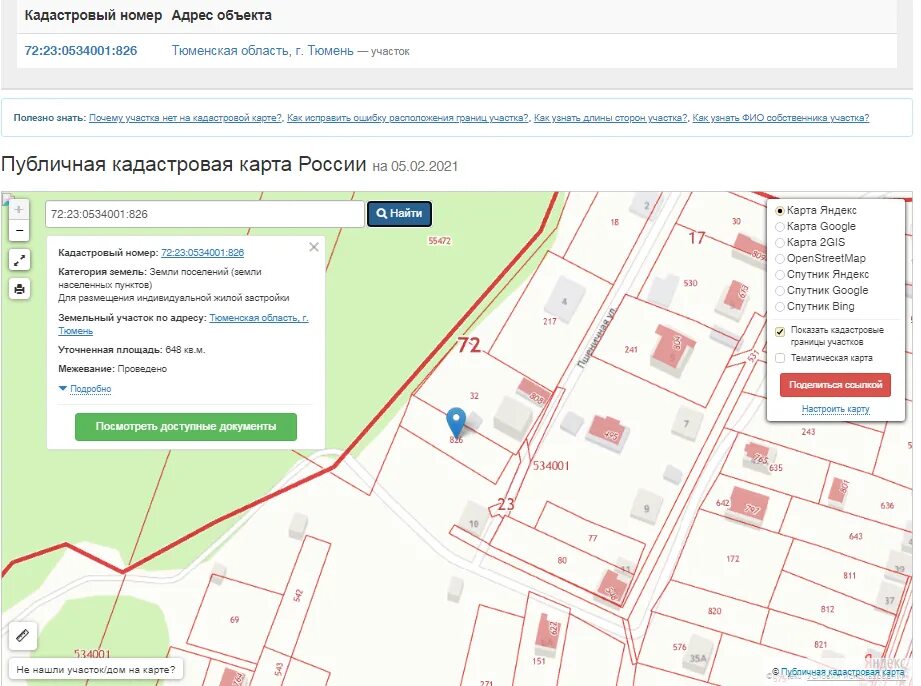This screenshot has height=686, width=921.
Task: Activate the ruler measurement tool
Action: 23,635
